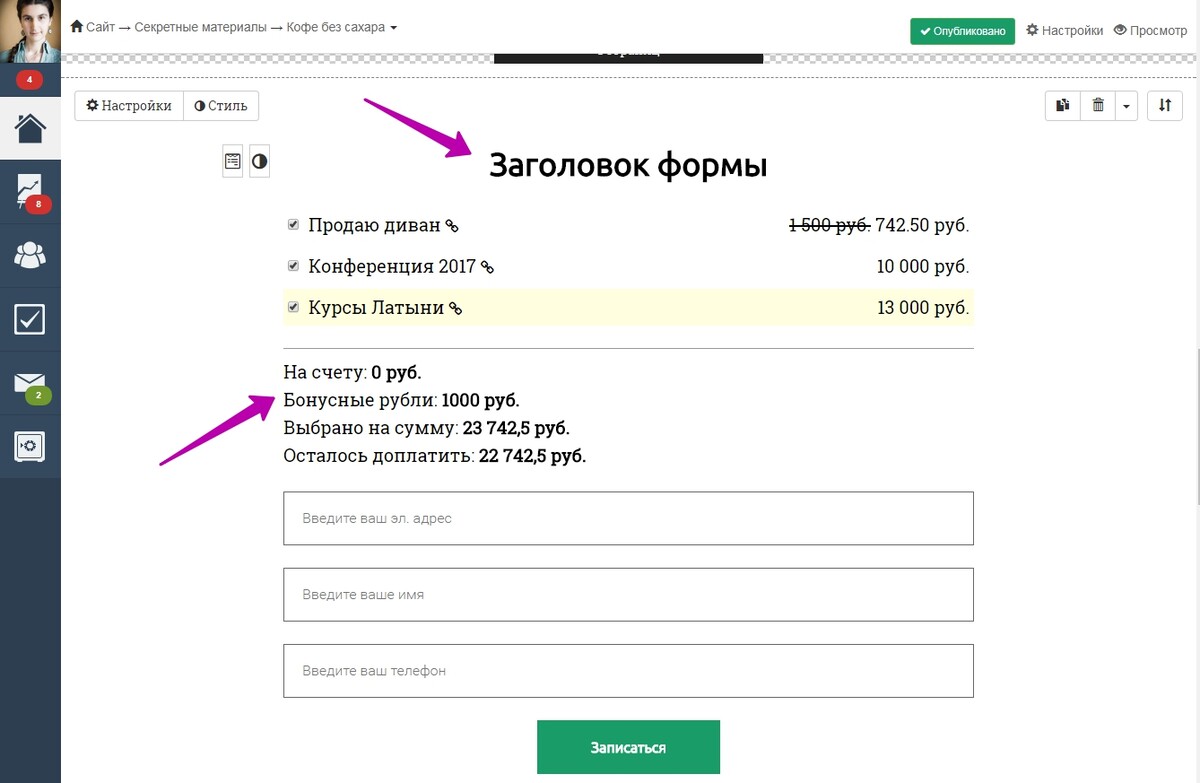Click the copy block icon
Viewport: 1200px width, 783px height.
(x=1063, y=105)
